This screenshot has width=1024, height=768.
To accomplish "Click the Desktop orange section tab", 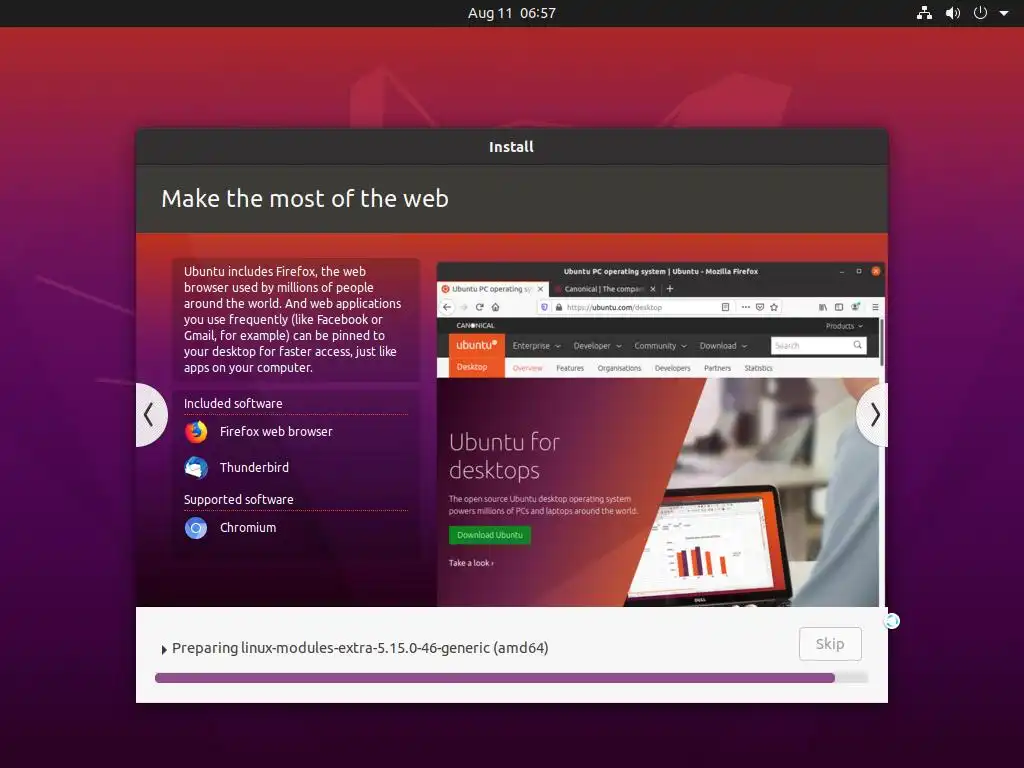I will [x=477, y=367].
